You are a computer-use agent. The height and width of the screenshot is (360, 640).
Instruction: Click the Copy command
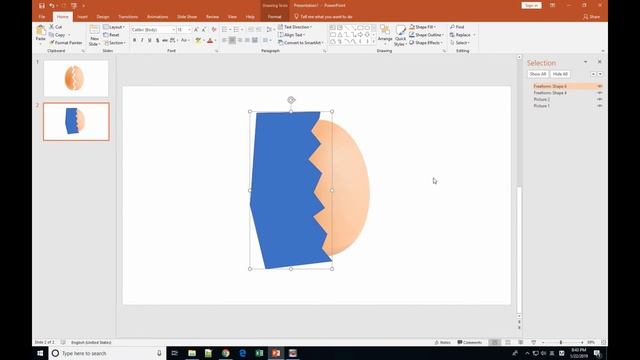point(57,35)
